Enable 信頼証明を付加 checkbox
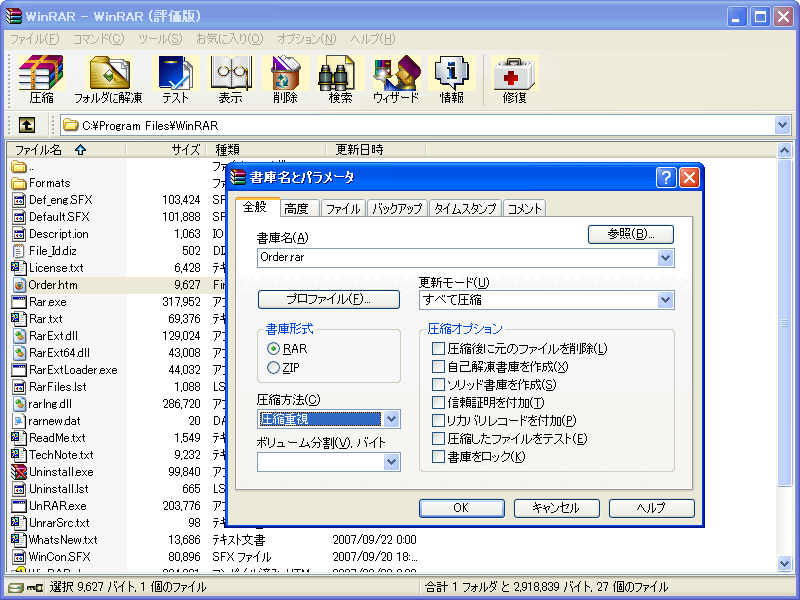This screenshot has height=600, width=800. pyautogui.click(x=438, y=403)
